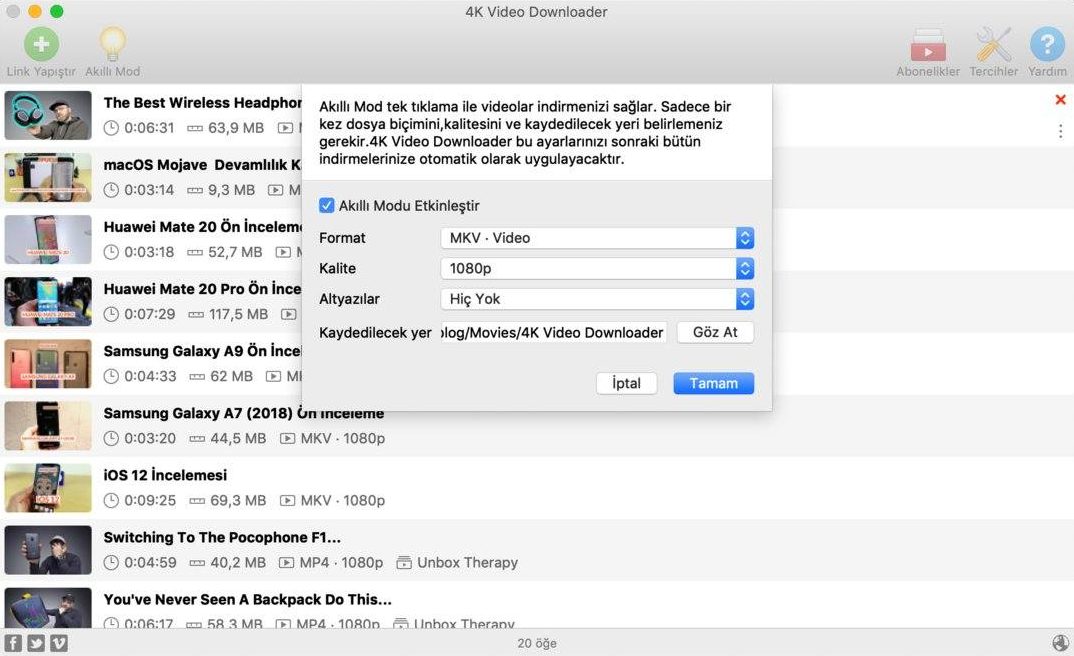Click the '20 öğe' status bar count

(537, 644)
